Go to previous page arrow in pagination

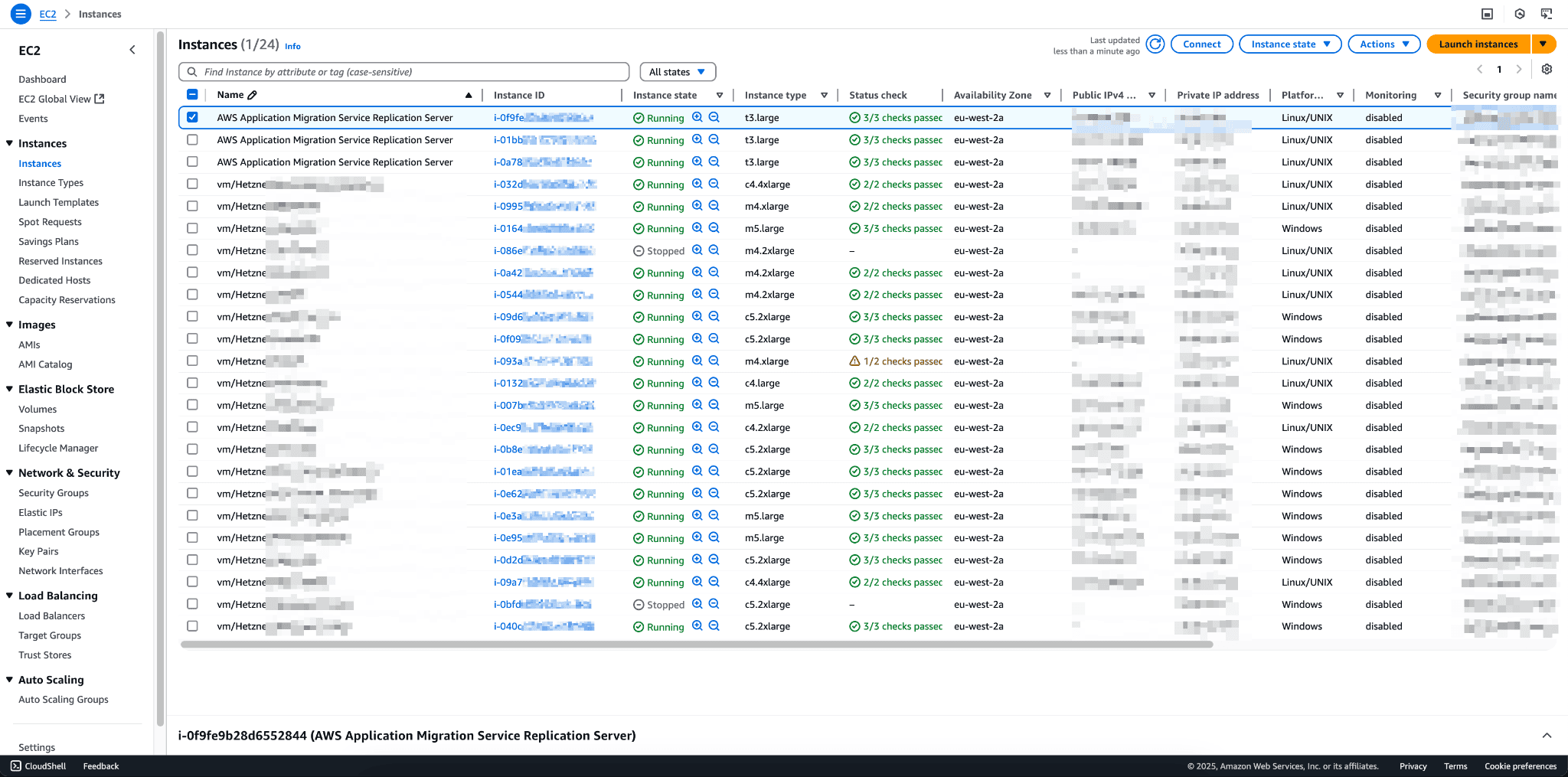1479,69
